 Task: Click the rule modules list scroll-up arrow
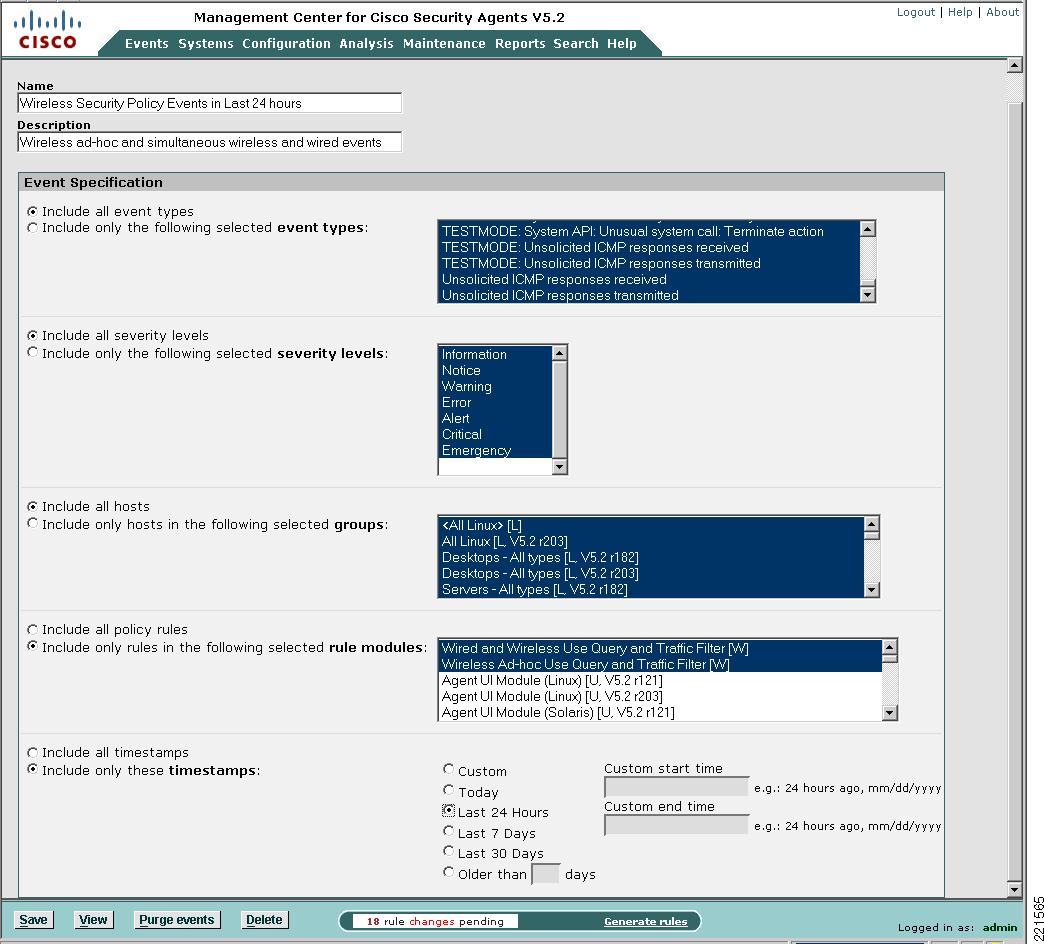(889, 647)
